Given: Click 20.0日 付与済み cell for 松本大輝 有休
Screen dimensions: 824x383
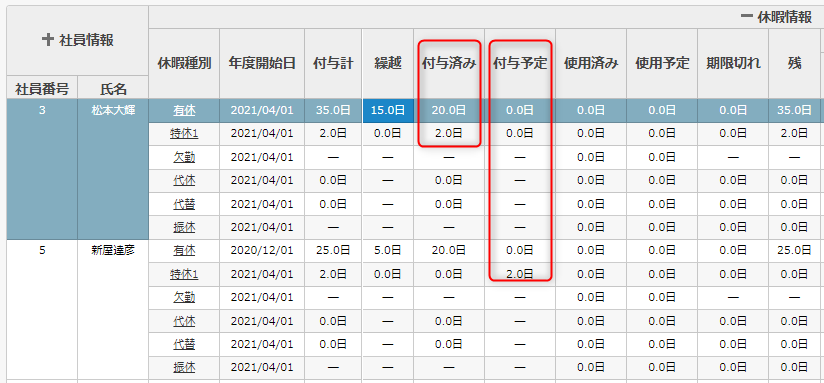Looking at the screenshot, I should [x=449, y=111].
